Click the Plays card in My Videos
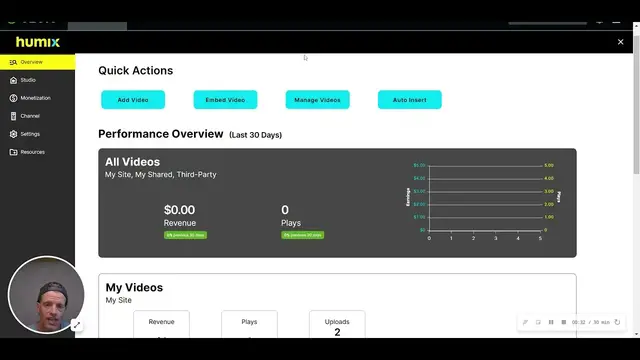 (x=249, y=324)
